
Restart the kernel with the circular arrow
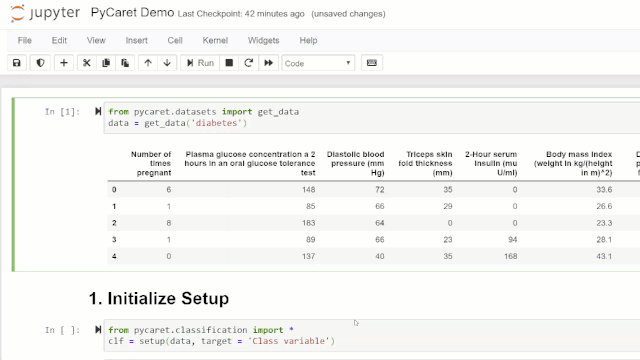click(x=249, y=63)
